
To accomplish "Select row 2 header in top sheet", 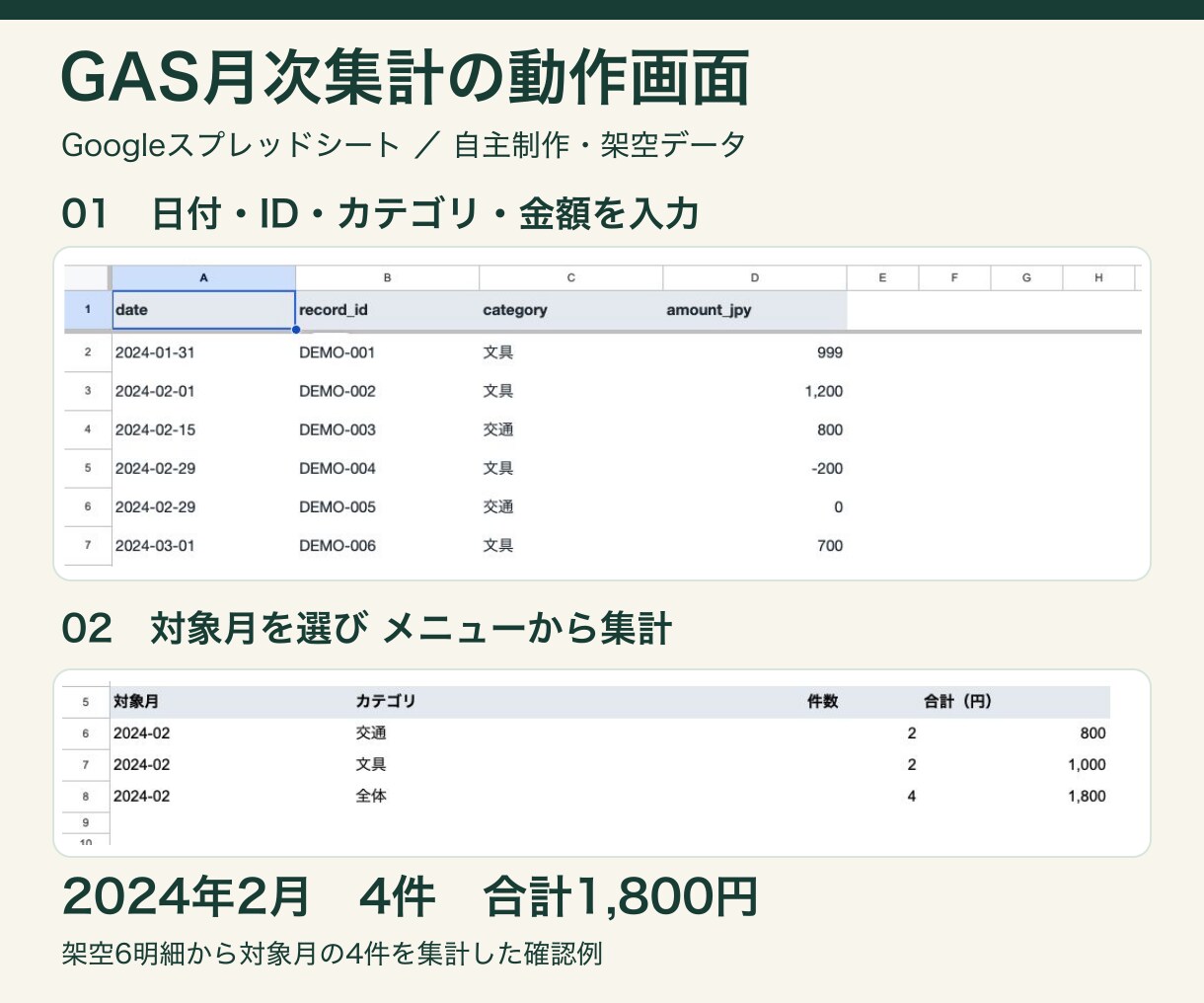I will 88,352.
